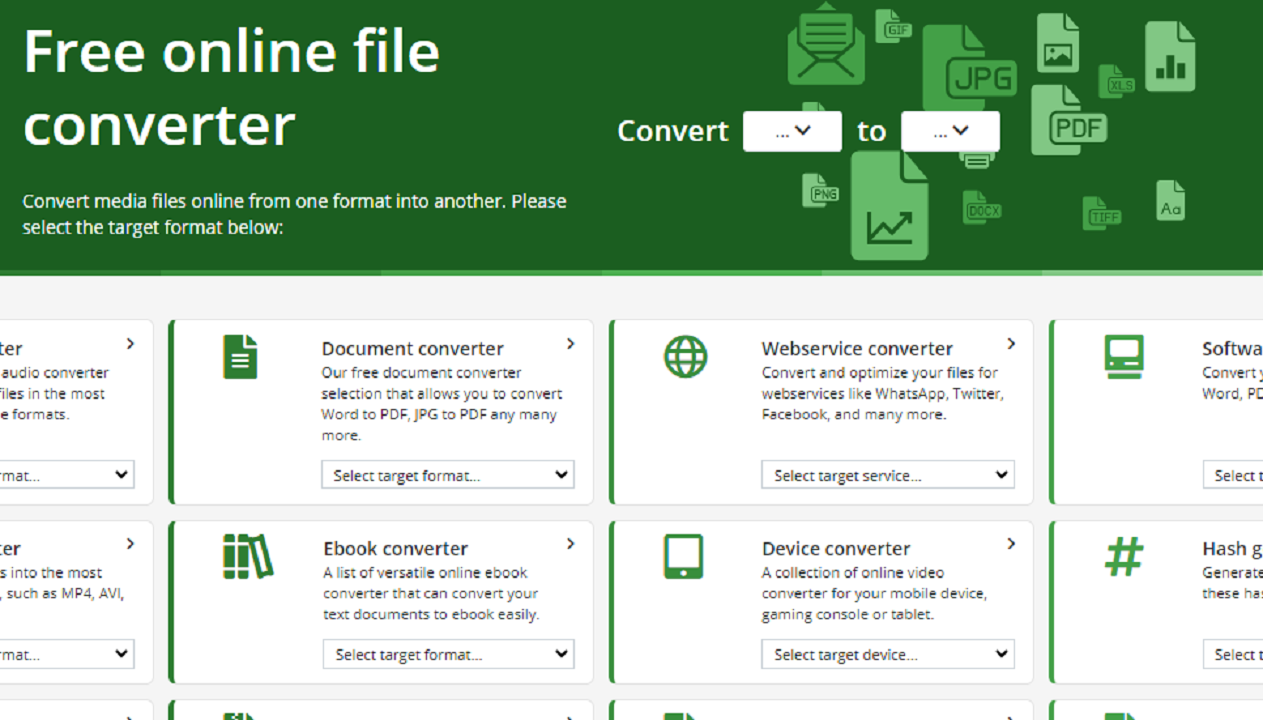
Task: Open Document converter 'Select target format' dropdown
Action: point(448,475)
